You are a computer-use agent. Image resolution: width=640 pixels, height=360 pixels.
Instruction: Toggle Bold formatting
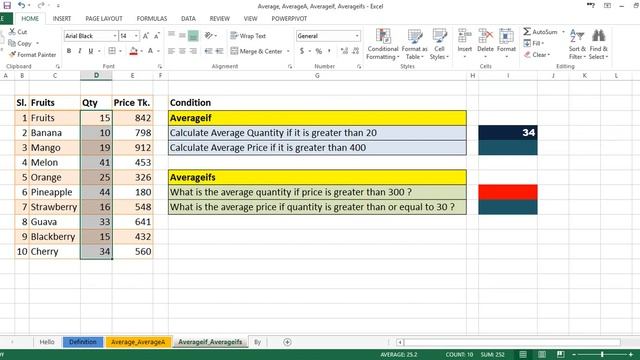click(x=69, y=51)
